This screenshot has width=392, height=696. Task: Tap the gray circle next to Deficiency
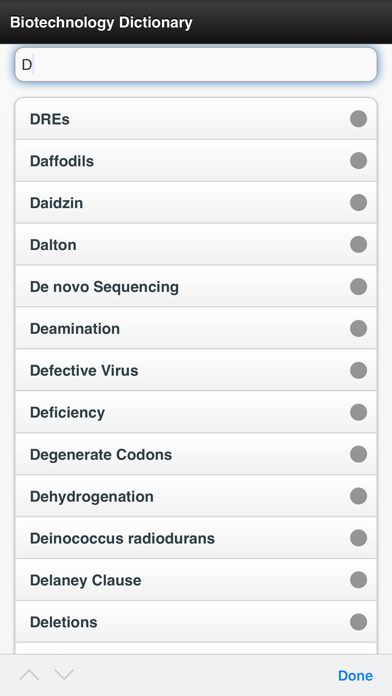(x=358, y=412)
